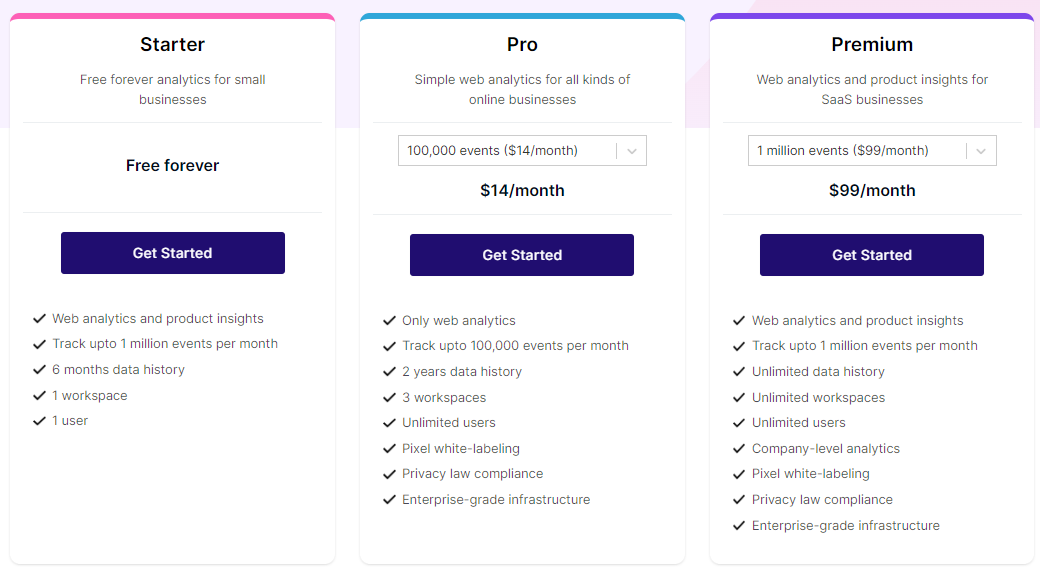This screenshot has height=572, width=1040.
Task: Open the Pro plan events dropdown
Action: (x=506, y=151)
